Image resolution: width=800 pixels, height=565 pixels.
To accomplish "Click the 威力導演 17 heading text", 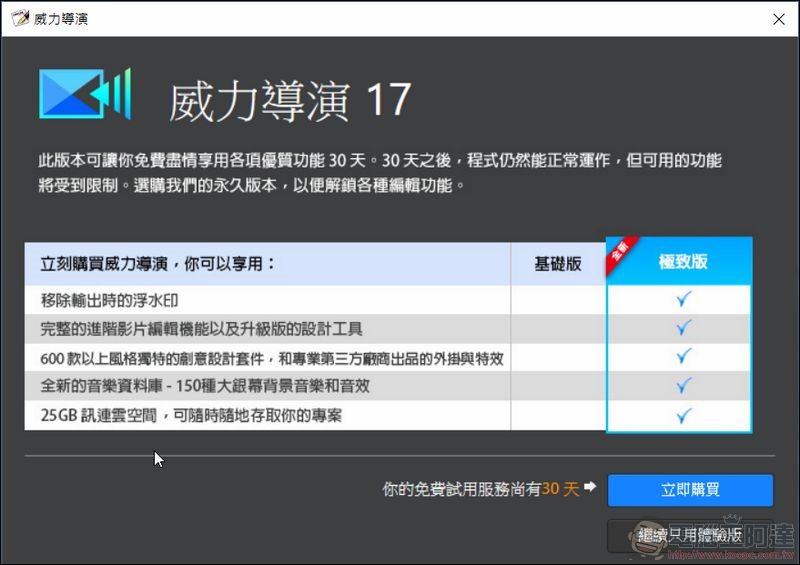I will (x=290, y=100).
